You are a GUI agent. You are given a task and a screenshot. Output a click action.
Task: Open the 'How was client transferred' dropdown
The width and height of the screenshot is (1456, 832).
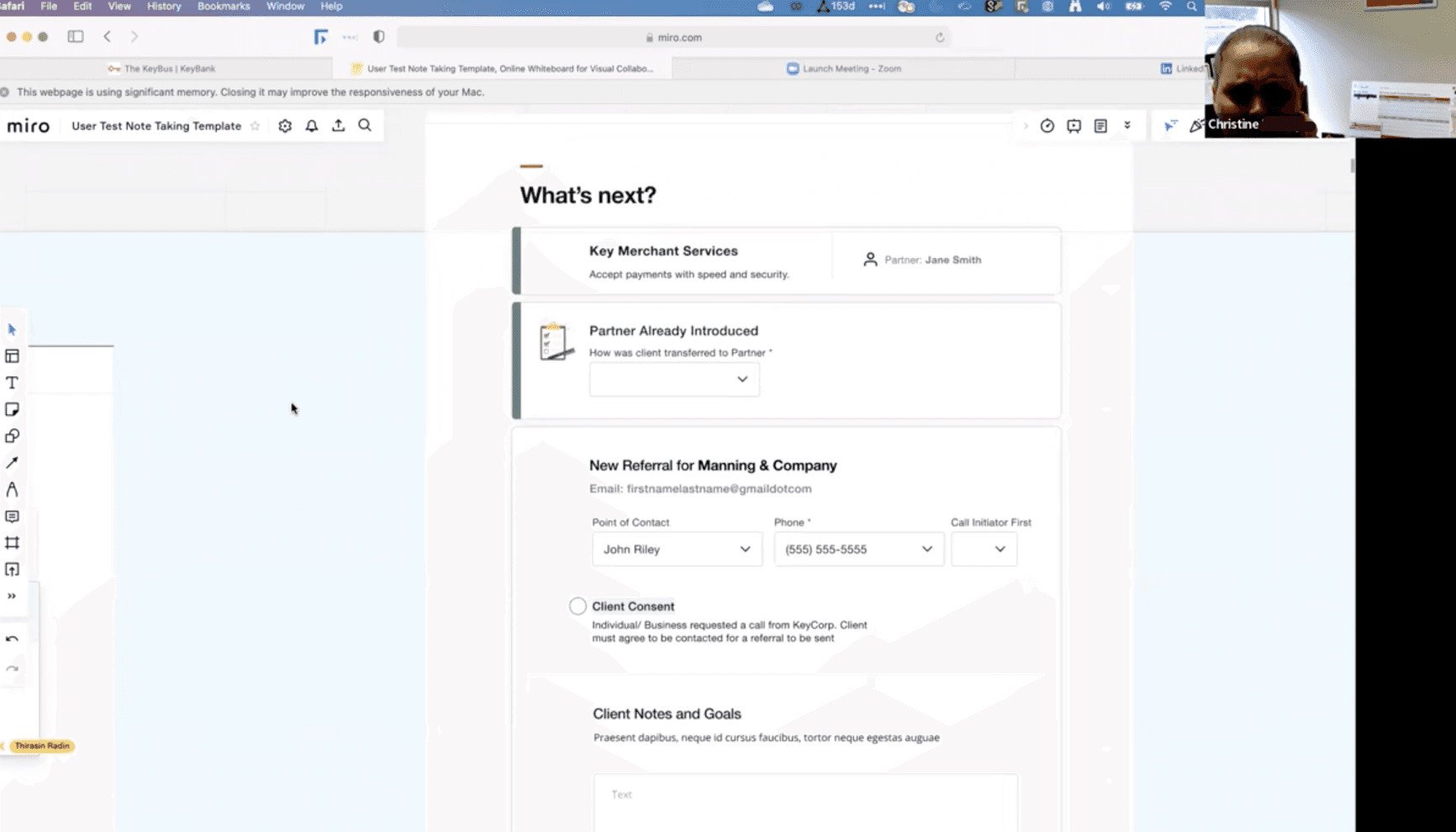click(x=673, y=379)
